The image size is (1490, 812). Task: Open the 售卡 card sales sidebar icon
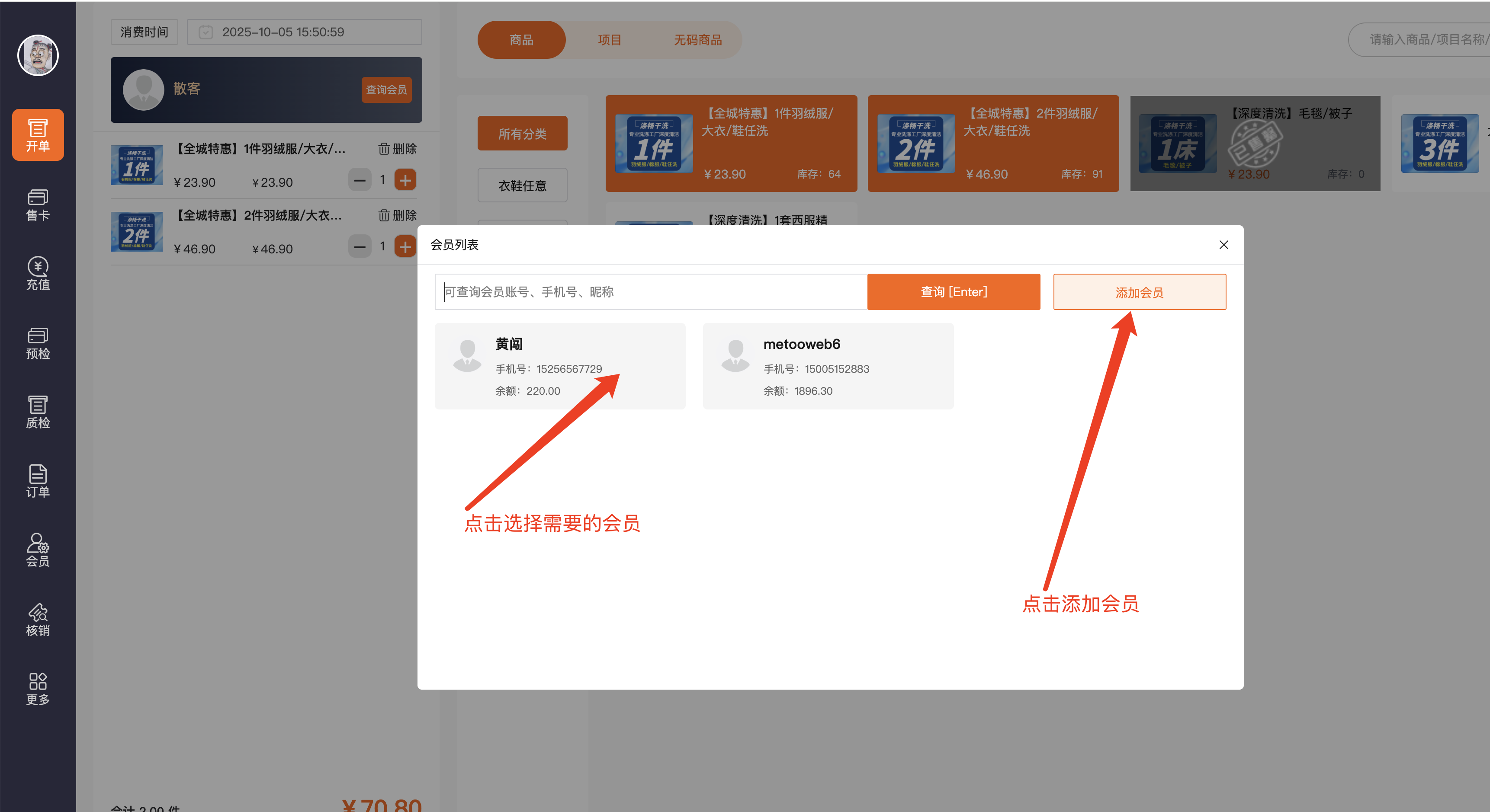click(x=38, y=205)
